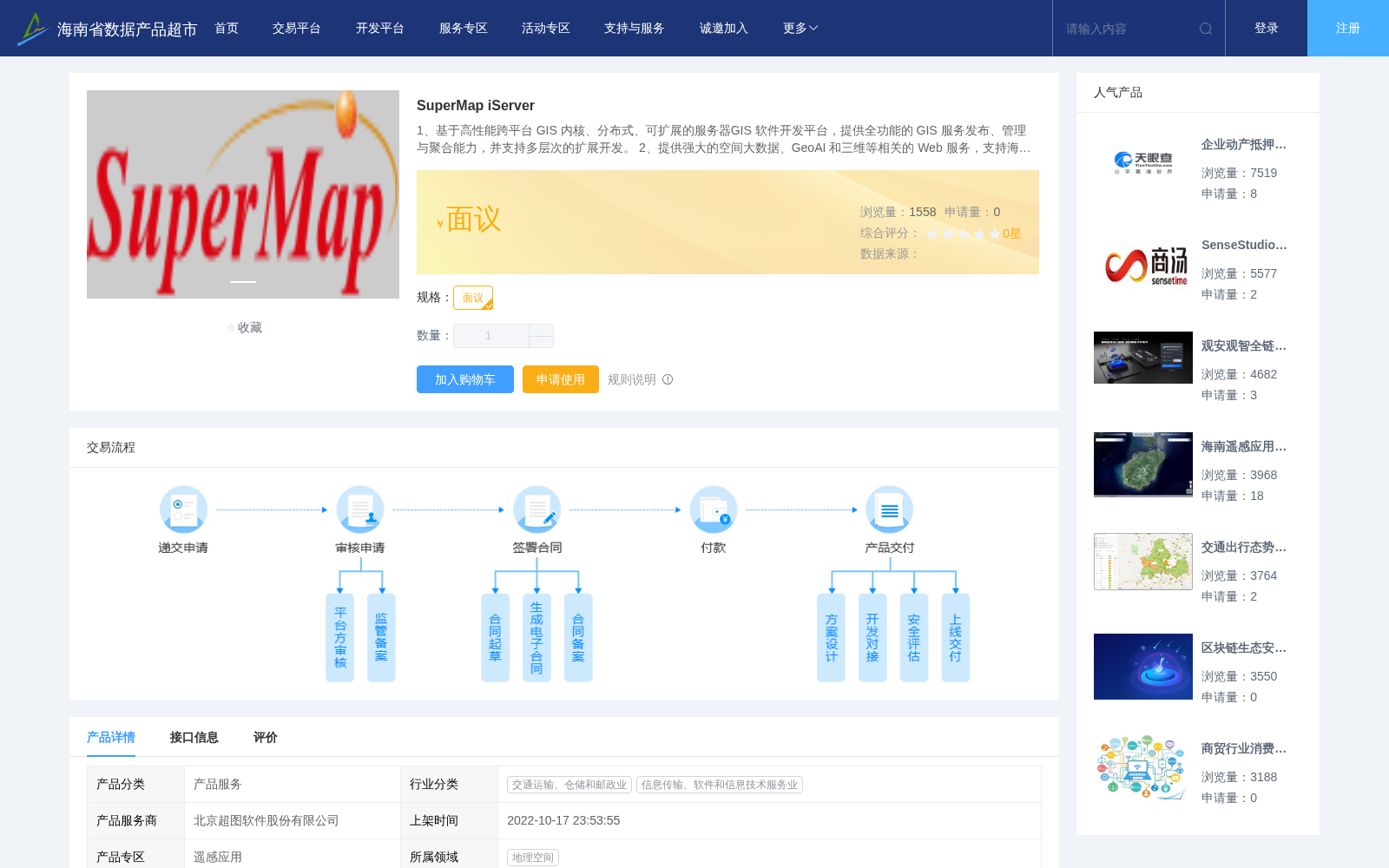Click the rating stars row

(964, 233)
